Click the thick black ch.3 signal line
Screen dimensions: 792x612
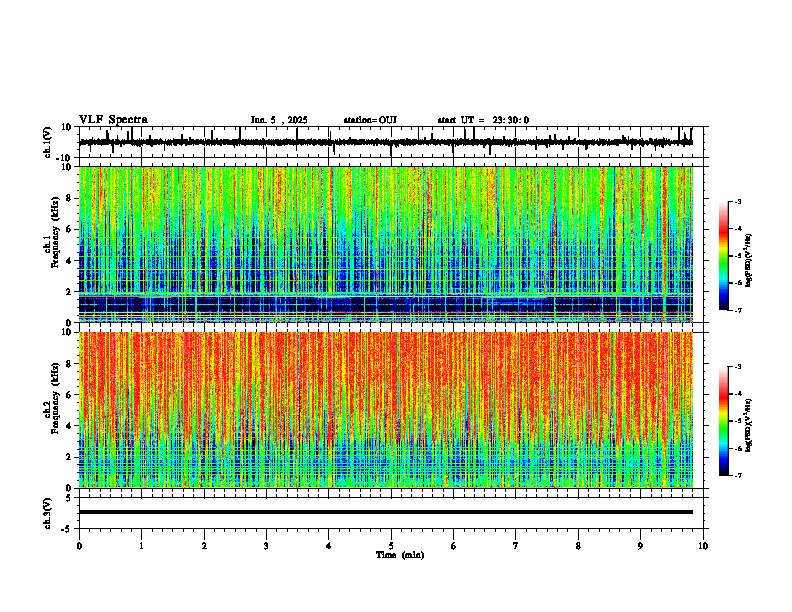coord(386,512)
